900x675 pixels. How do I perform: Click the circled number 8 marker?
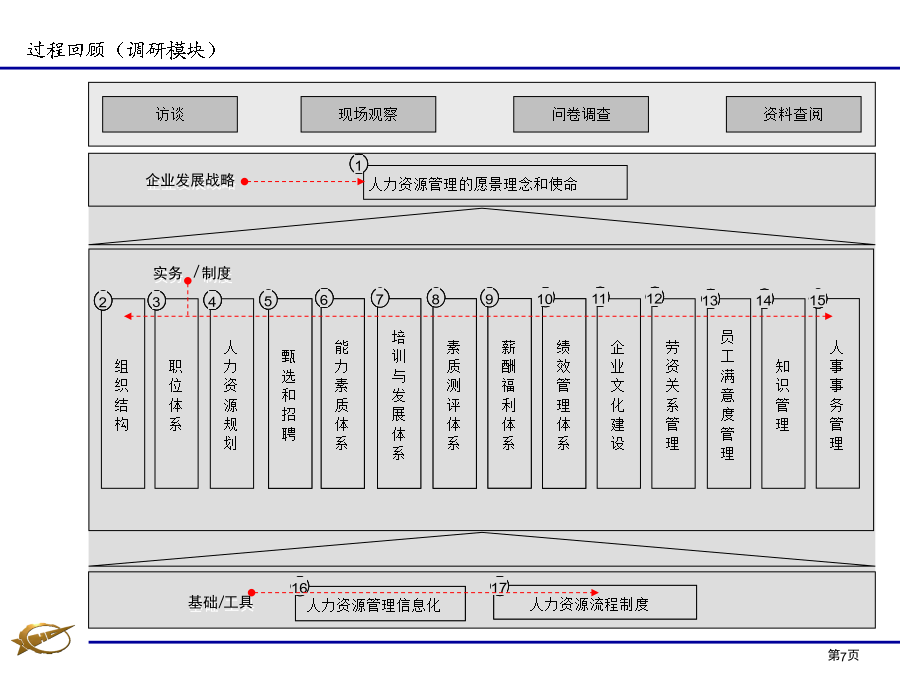[436, 298]
